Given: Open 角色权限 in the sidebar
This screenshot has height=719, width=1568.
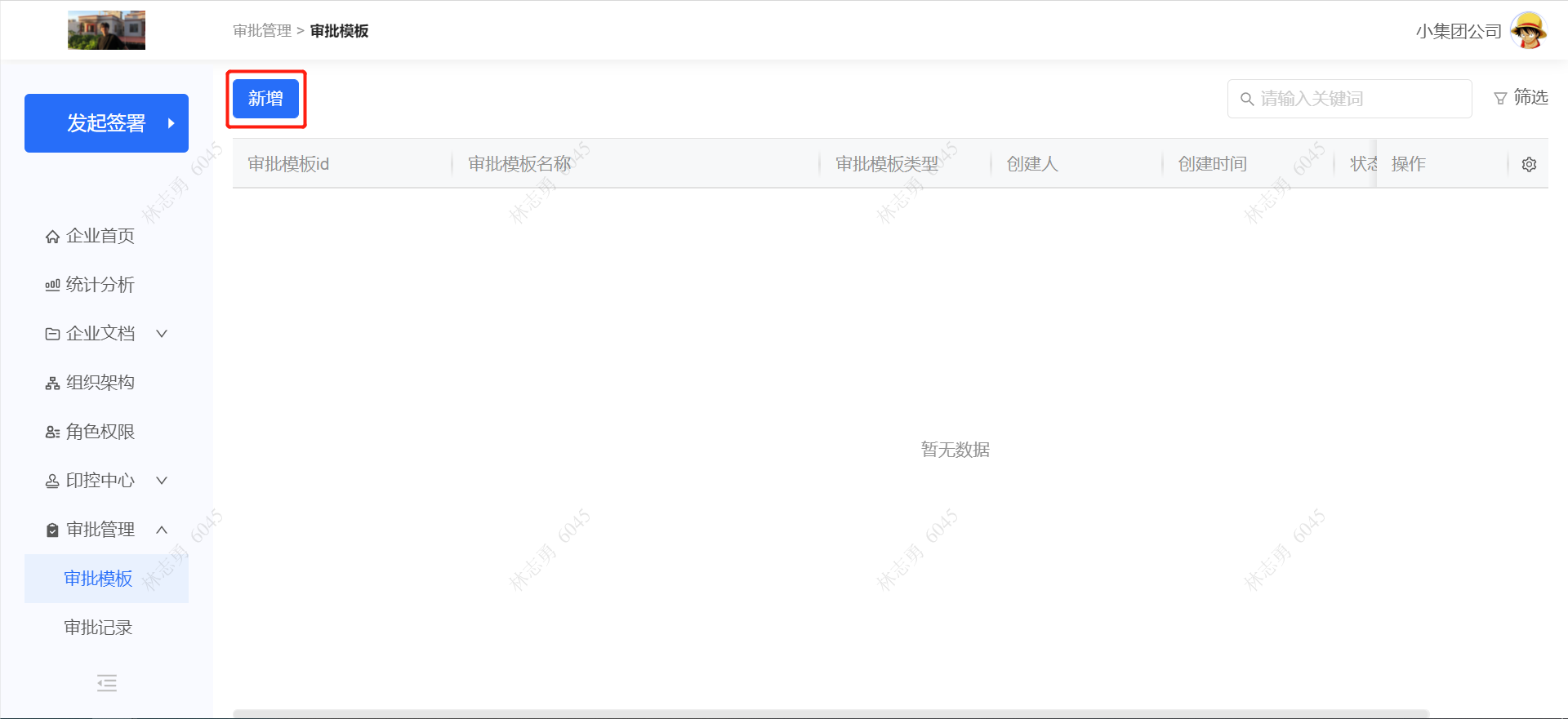Looking at the screenshot, I should pos(100,432).
